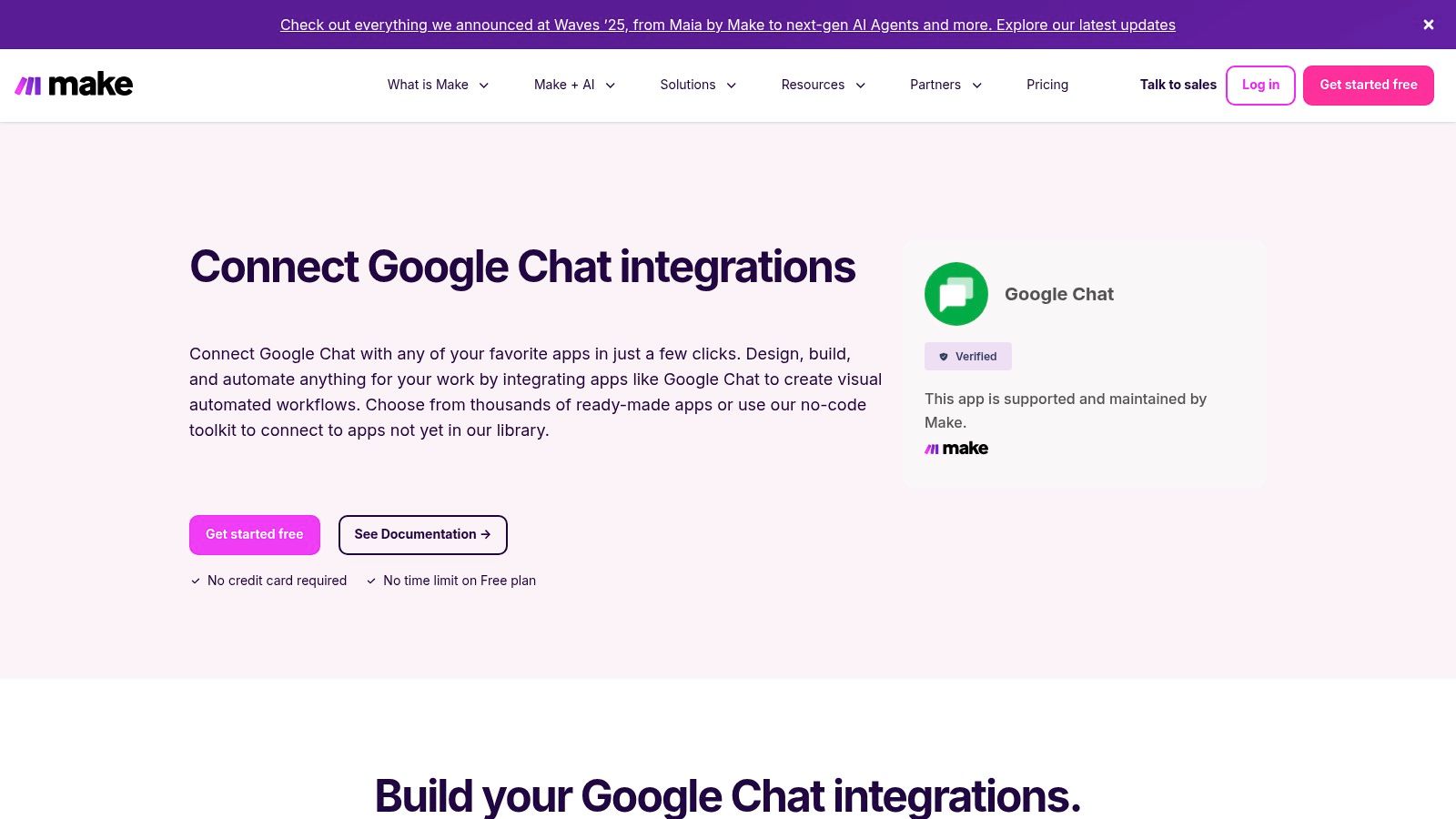Viewport: 1456px width, 819px height.
Task: Open See Documentation for Google Chat
Action: [x=422, y=534]
